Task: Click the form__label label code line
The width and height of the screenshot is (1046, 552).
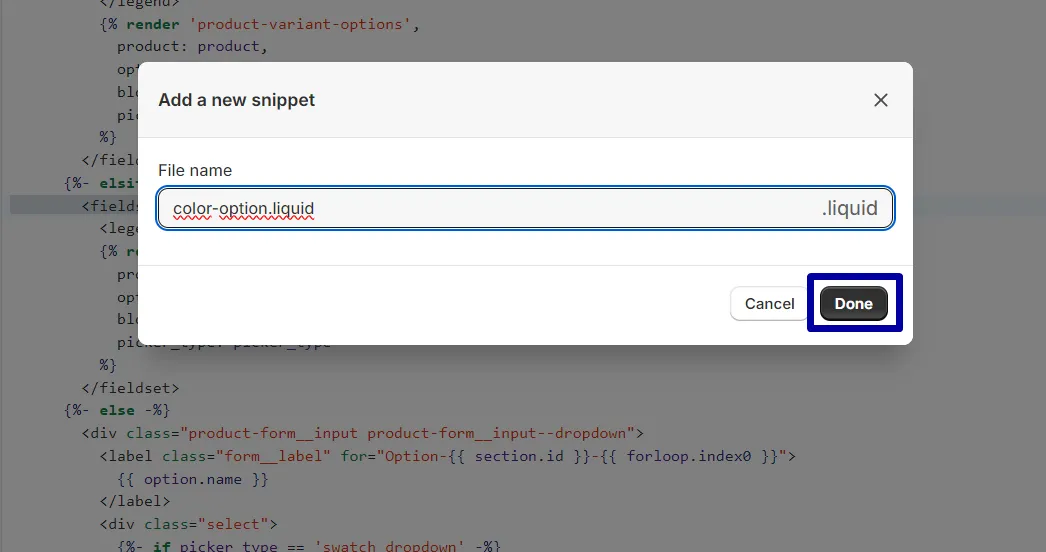Action: click(x=448, y=456)
